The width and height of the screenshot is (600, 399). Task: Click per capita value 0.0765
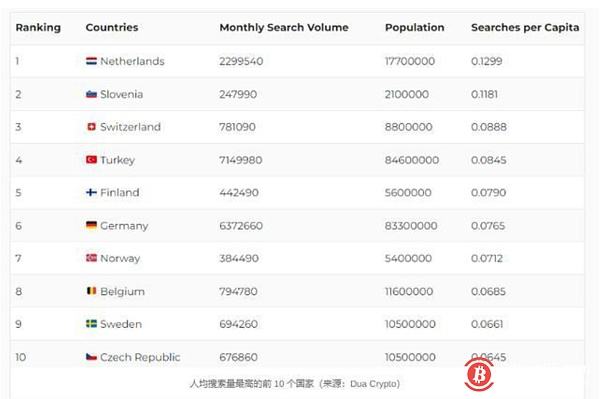click(488, 226)
